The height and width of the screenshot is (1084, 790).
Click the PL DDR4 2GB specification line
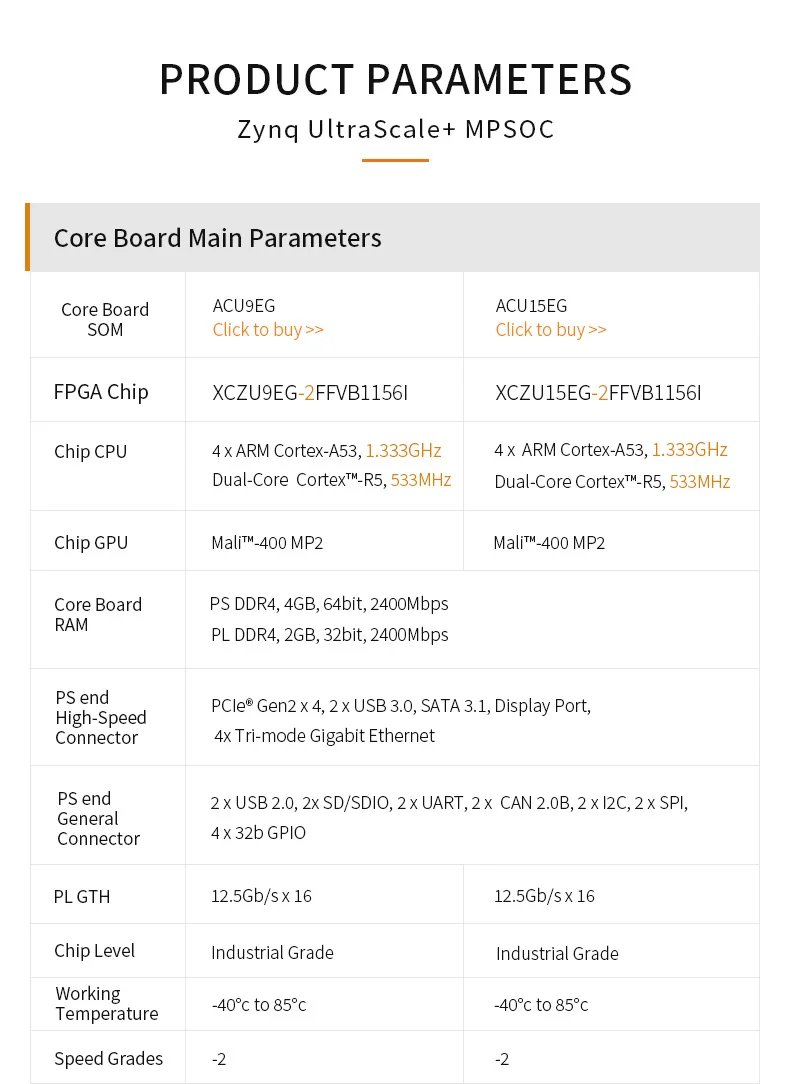point(329,635)
